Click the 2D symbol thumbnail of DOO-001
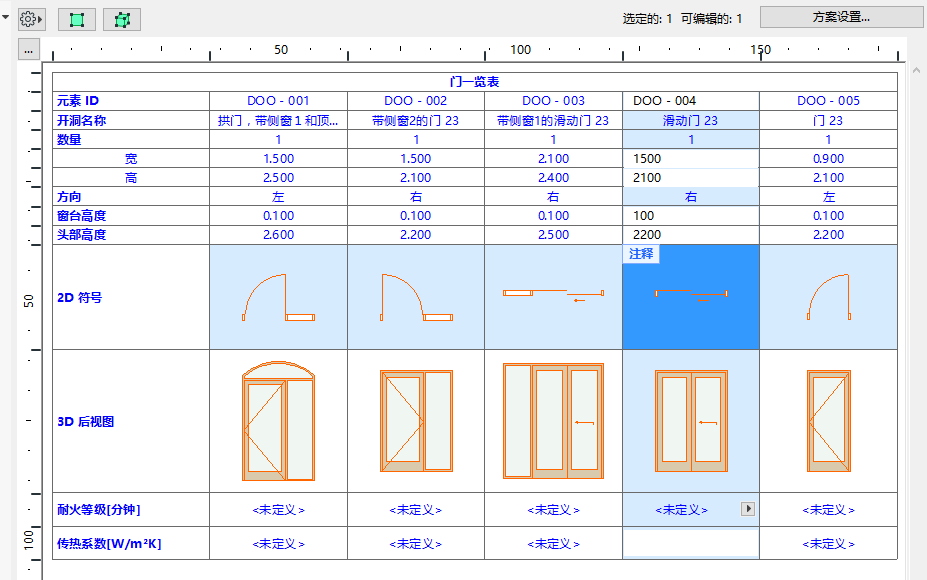The width and height of the screenshot is (927, 580). pyautogui.click(x=277, y=296)
